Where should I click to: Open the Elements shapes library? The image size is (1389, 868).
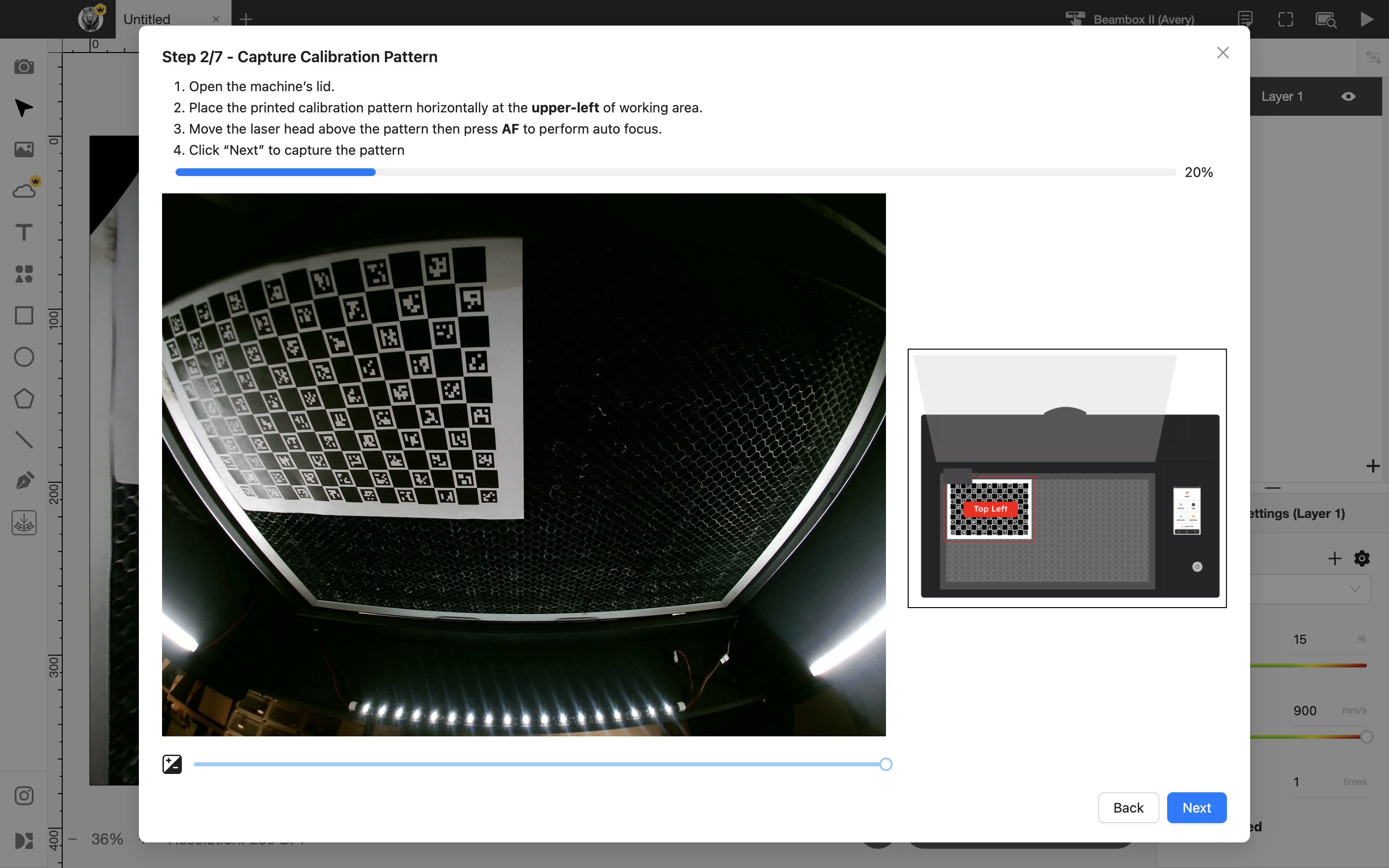click(24, 274)
